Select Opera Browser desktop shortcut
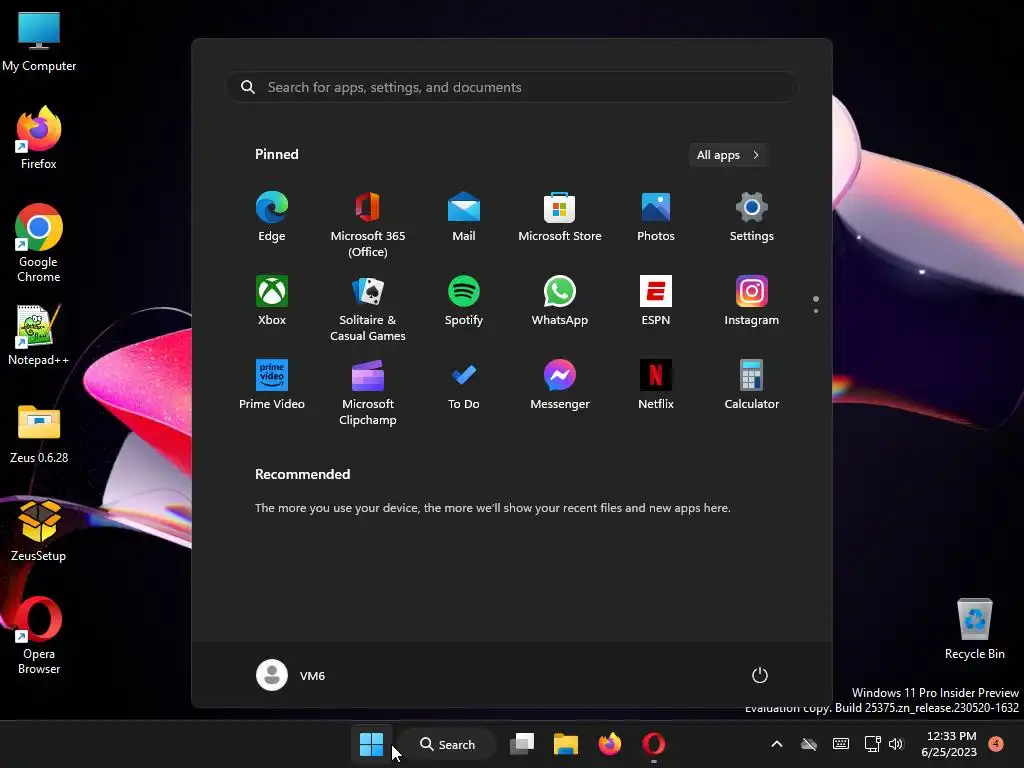 (39, 636)
